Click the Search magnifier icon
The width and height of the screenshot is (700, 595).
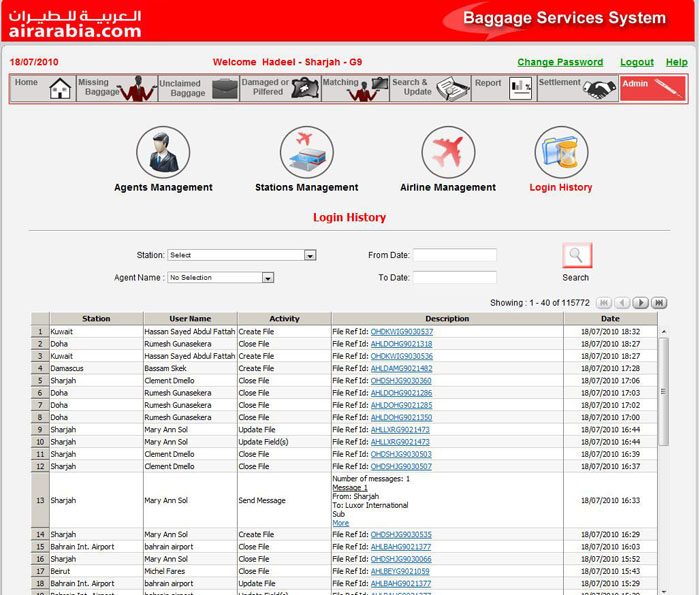click(x=576, y=256)
